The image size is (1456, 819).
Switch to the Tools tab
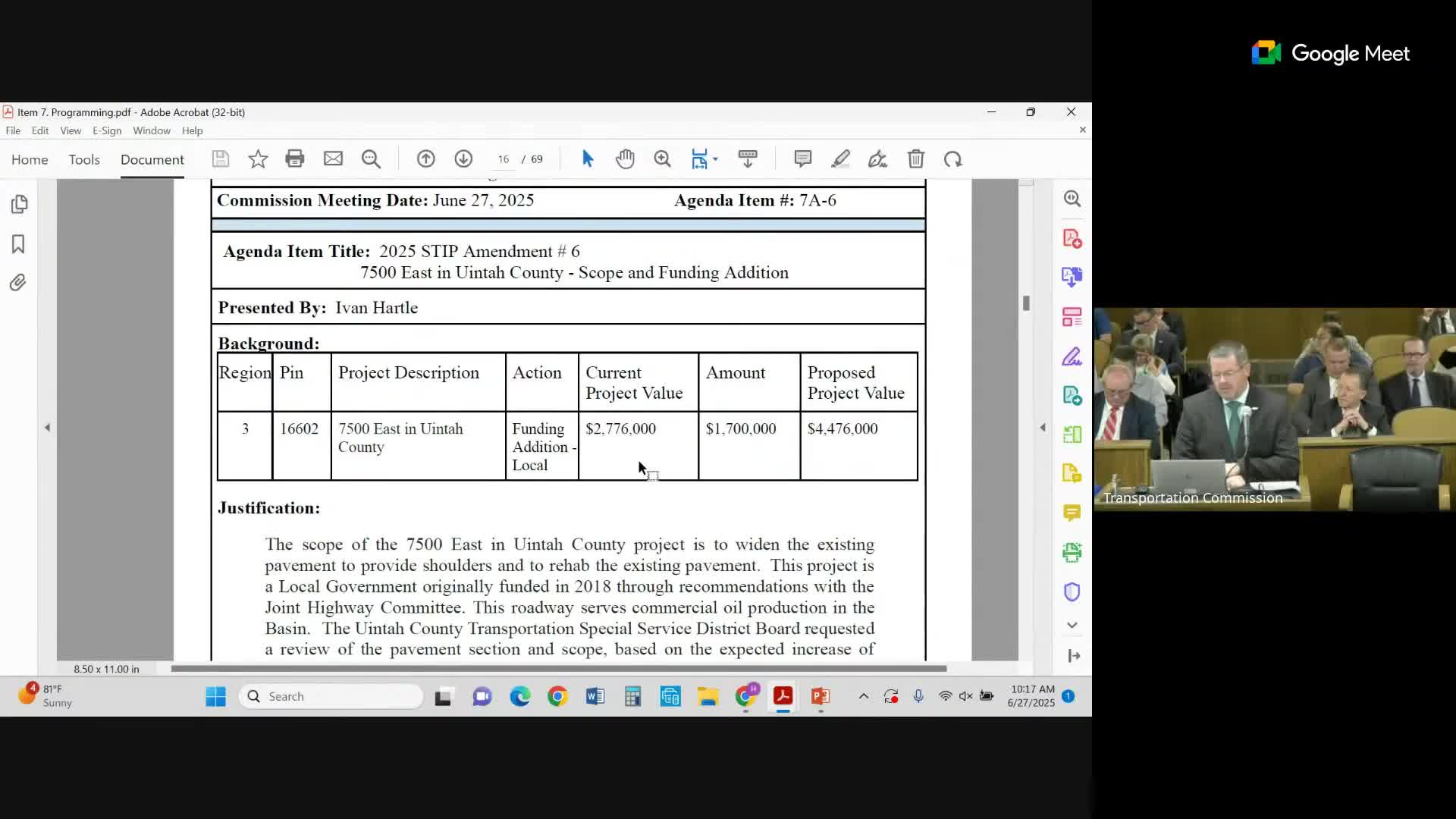(x=84, y=159)
